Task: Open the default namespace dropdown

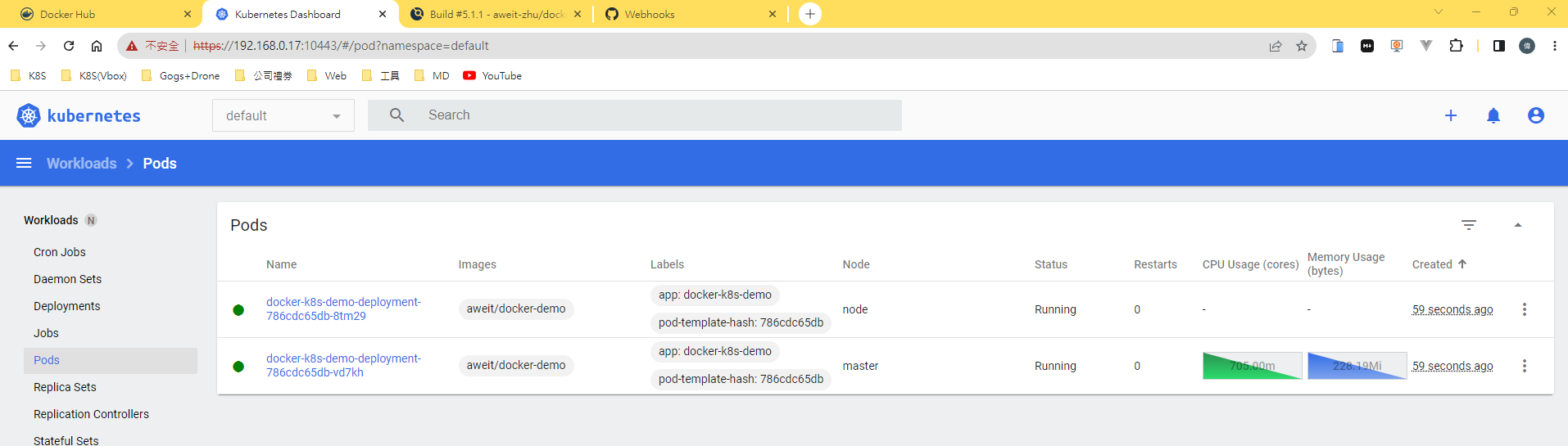Action: coord(283,115)
